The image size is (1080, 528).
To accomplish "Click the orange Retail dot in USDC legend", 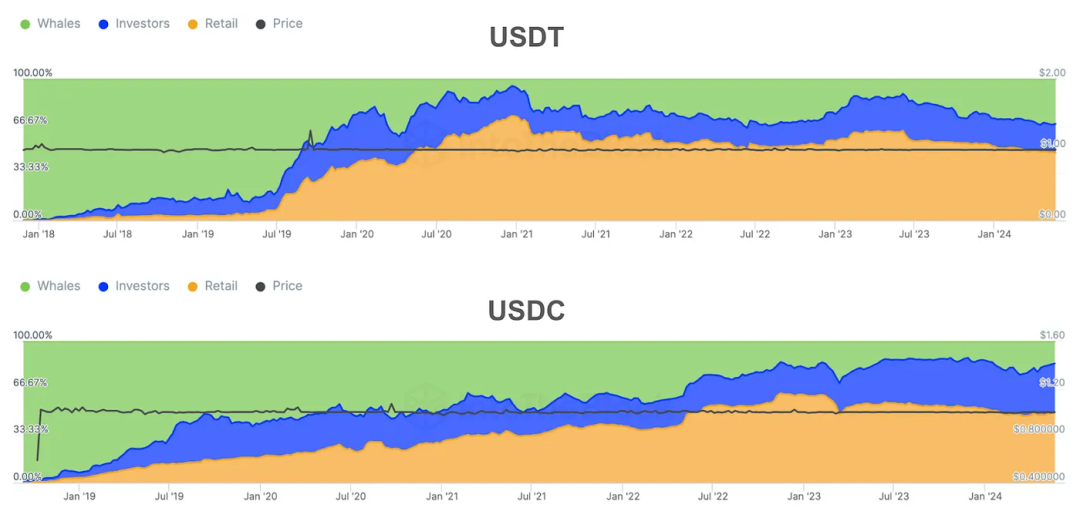I will click(x=193, y=287).
